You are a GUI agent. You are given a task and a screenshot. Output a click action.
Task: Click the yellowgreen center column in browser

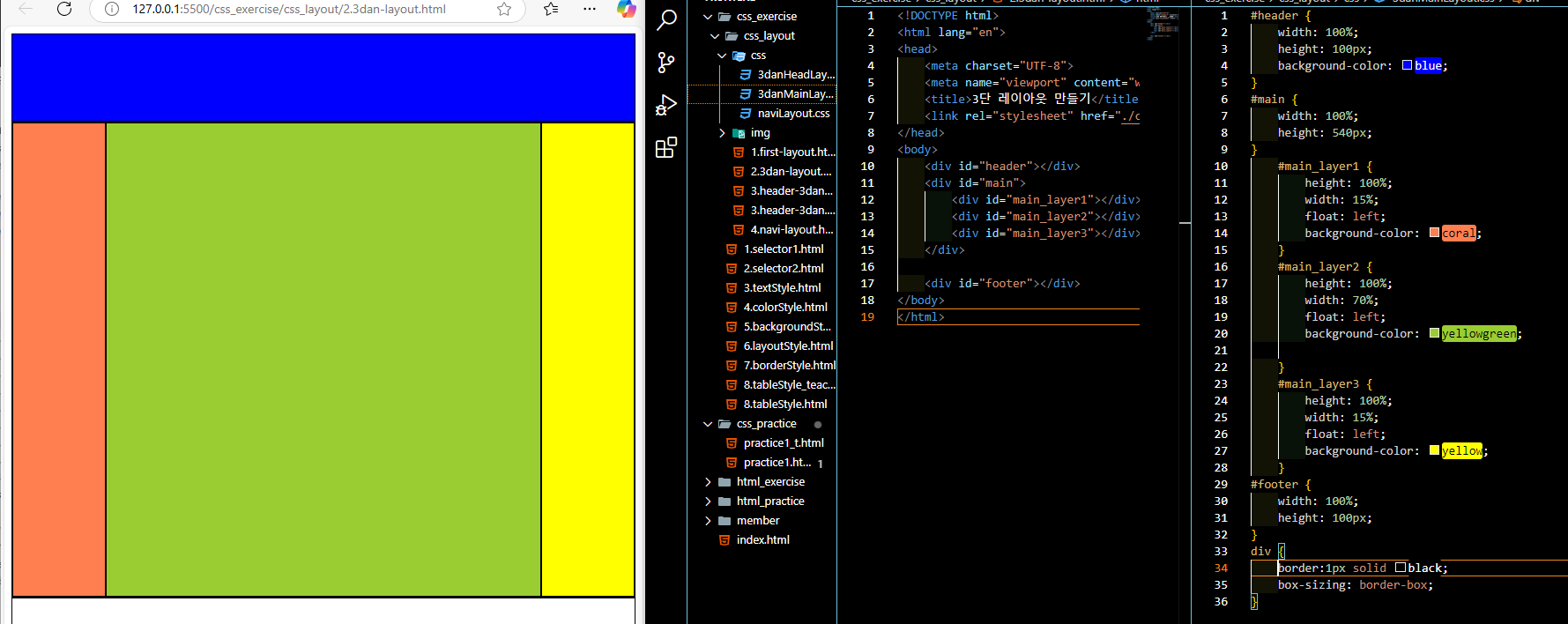[x=323, y=360]
